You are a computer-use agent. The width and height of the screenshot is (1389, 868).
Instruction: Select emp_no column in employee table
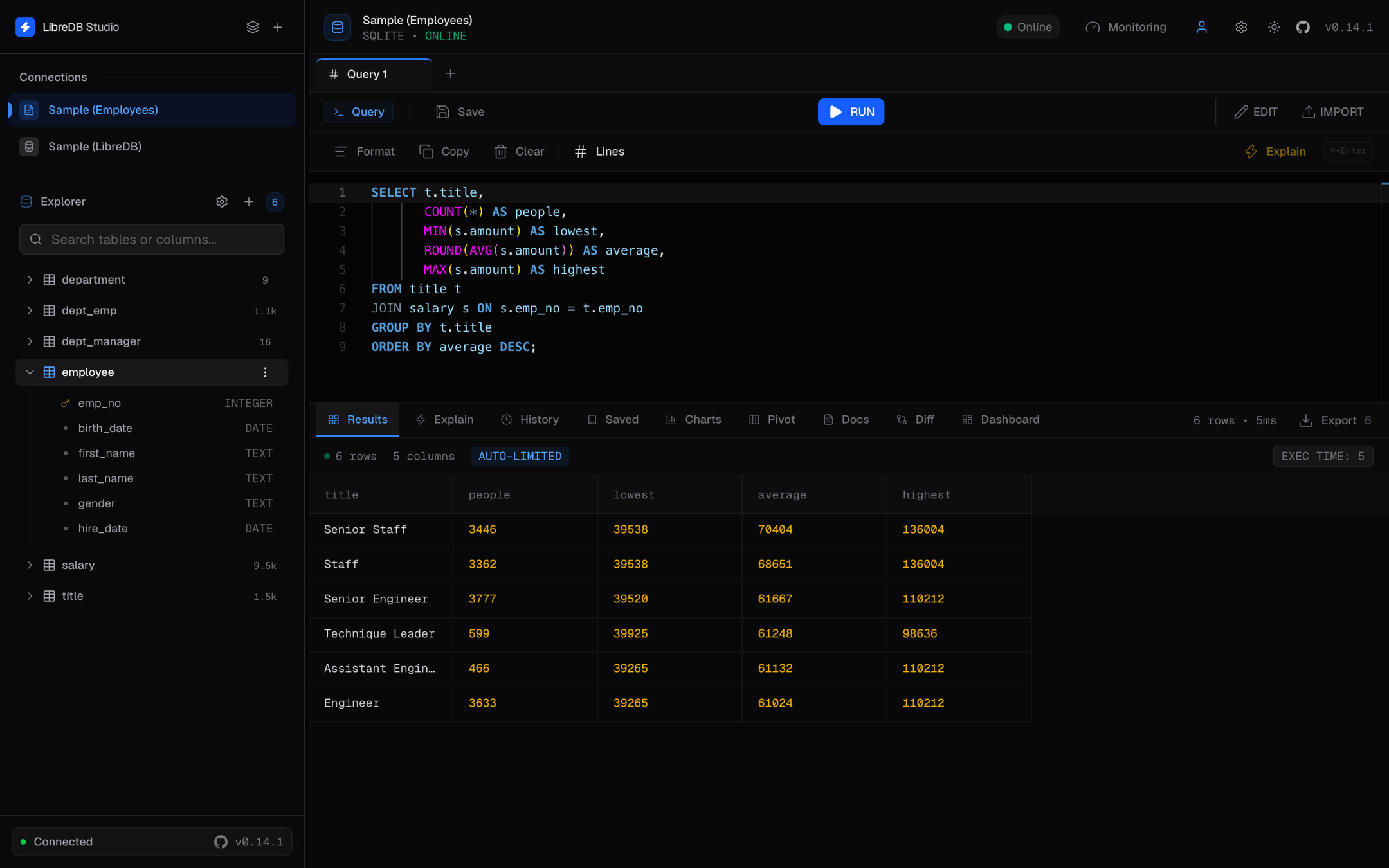(167, 403)
